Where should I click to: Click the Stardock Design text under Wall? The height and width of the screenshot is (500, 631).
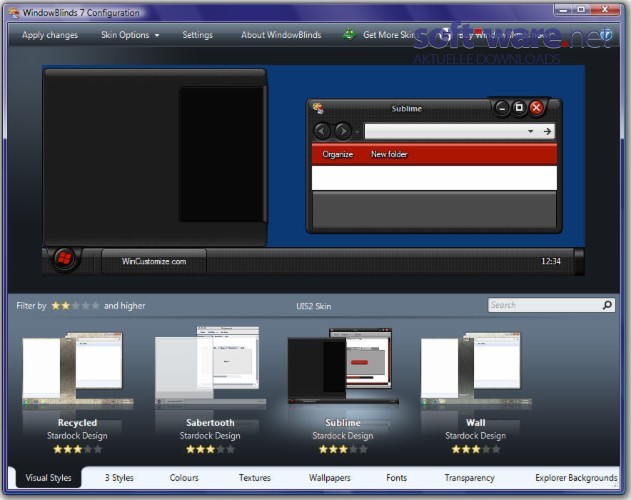(x=476, y=436)
